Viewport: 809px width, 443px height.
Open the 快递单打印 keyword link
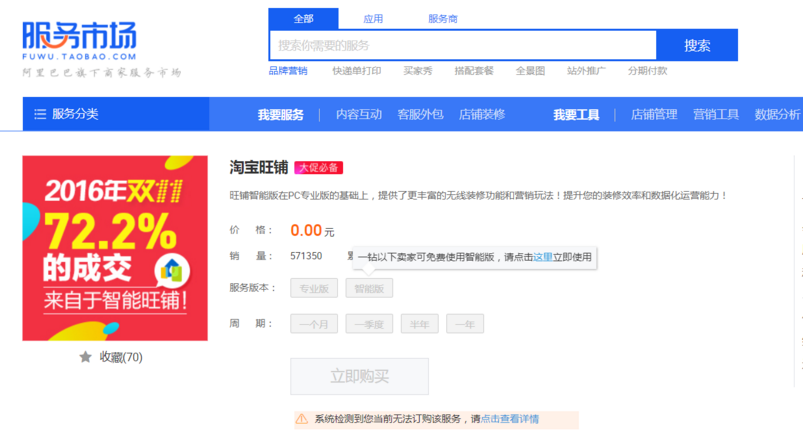[x=357, y=71]
